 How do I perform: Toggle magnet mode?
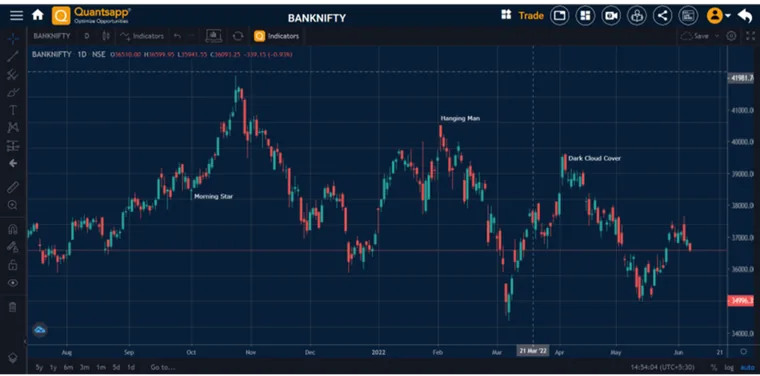pyautogui.click(x=13, y=229)
